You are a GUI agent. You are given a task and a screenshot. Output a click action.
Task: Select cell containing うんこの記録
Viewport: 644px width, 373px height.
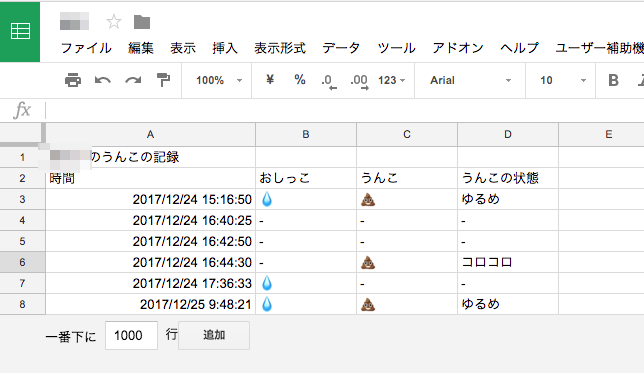[x=150, y=157]
